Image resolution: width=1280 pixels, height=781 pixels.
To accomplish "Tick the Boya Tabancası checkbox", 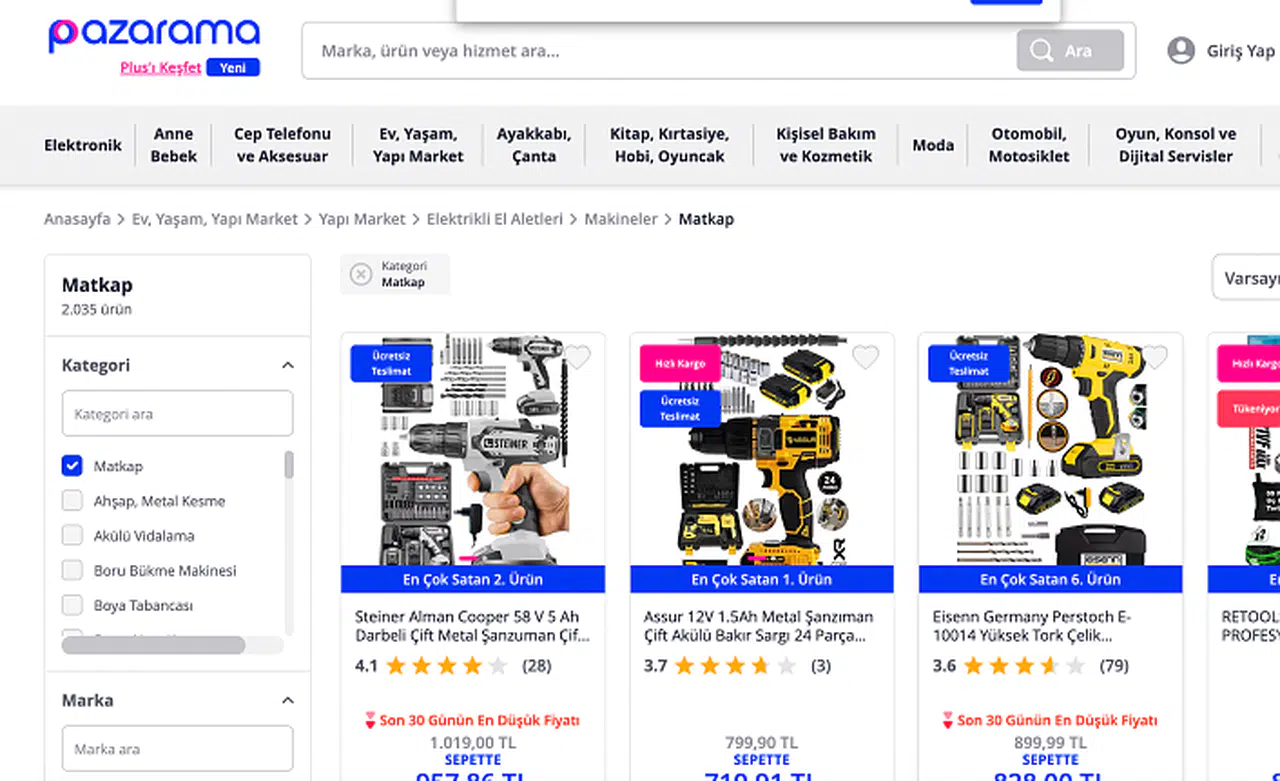I will click(x=72, y=605).
